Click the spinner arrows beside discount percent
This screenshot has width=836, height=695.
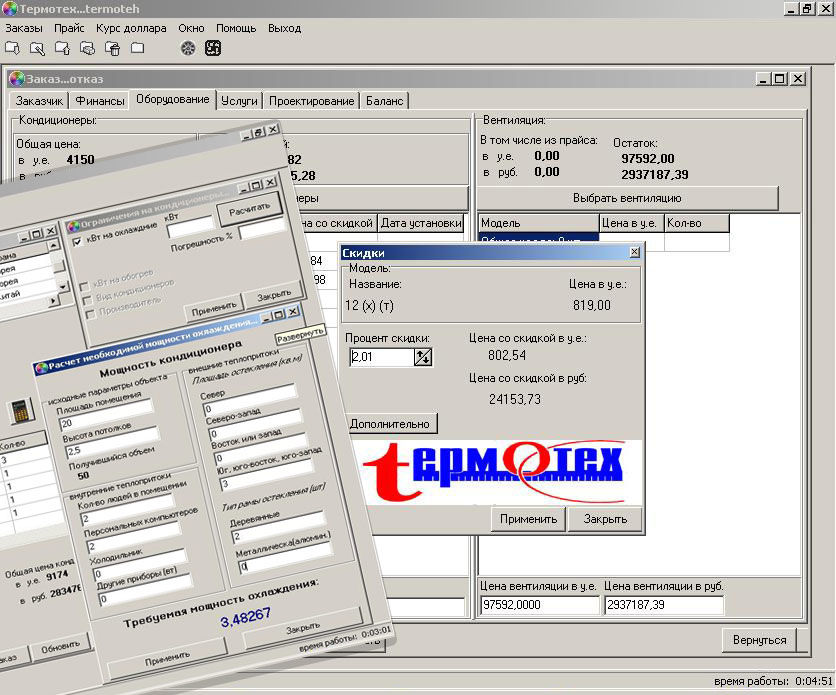click(x=423, y=357)
